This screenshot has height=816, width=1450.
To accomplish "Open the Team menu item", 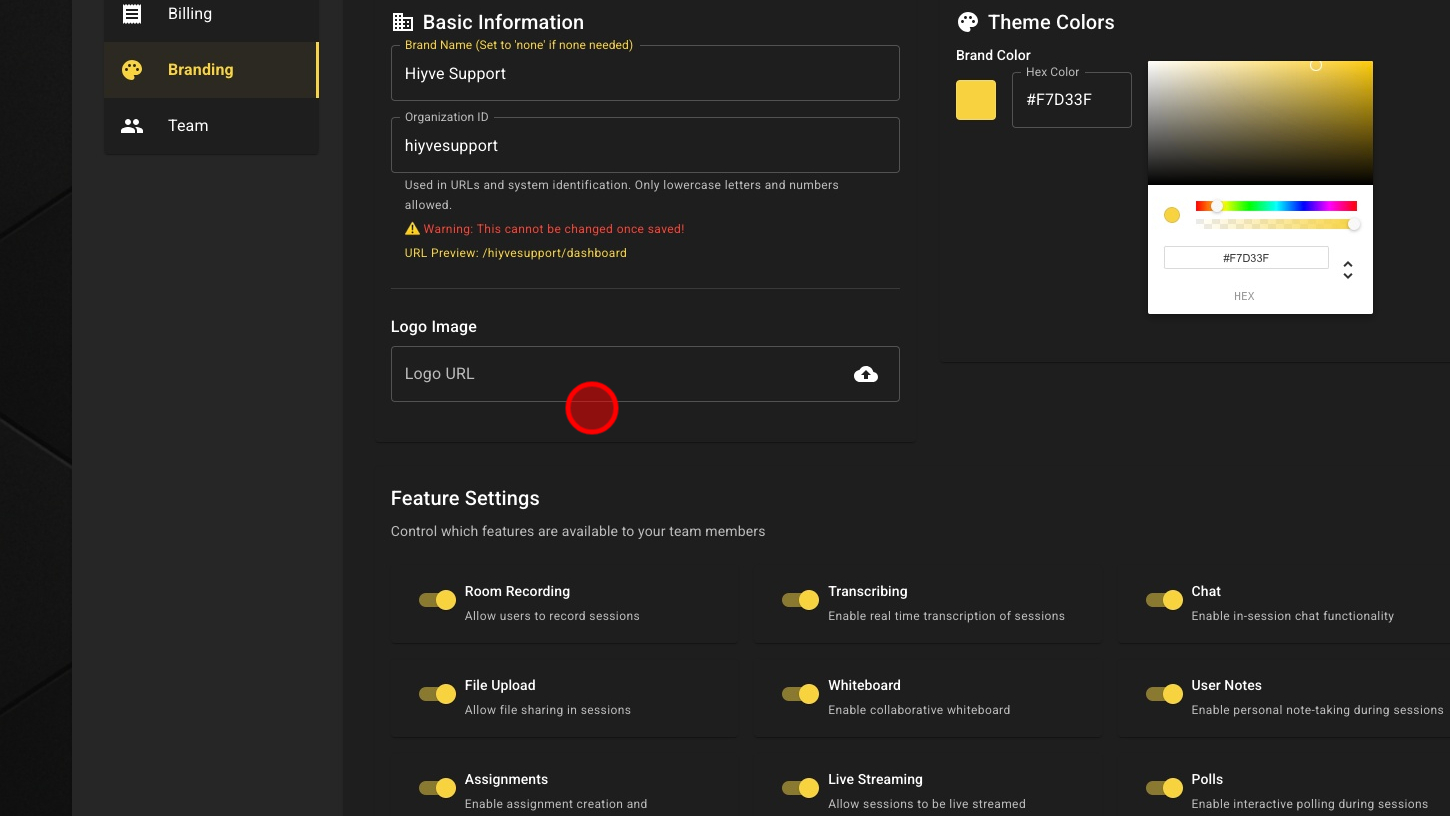I will tap(188, 126).
